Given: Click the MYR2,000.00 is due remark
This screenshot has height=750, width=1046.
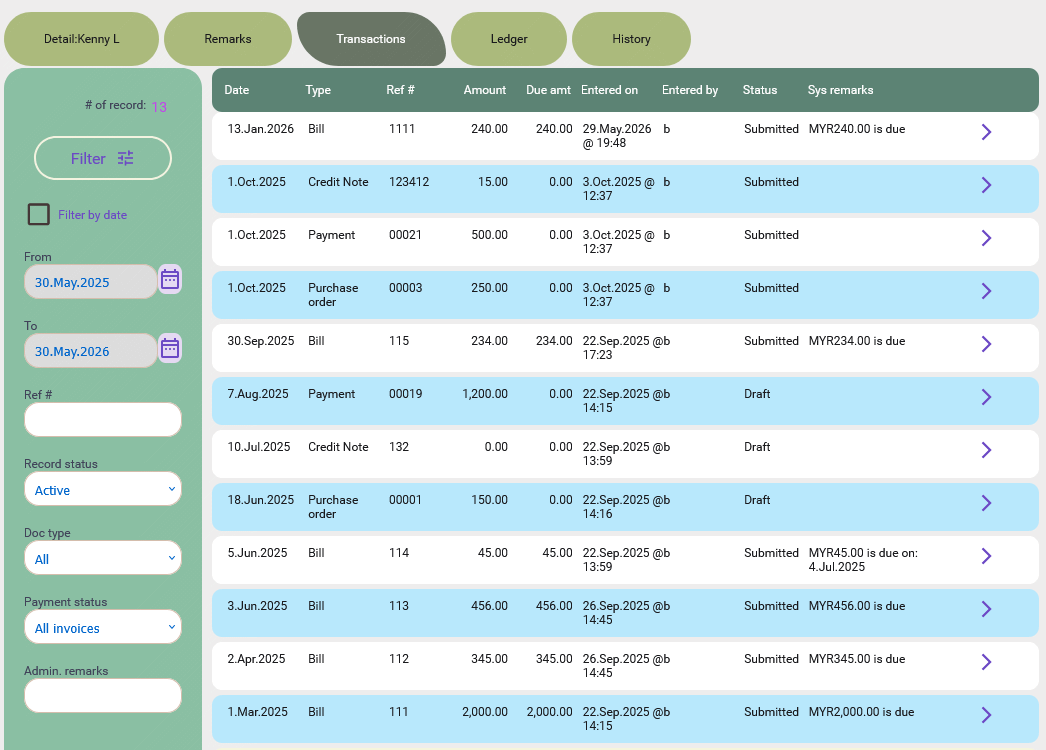Looking at the screenshot, I should tap(861, 712).
